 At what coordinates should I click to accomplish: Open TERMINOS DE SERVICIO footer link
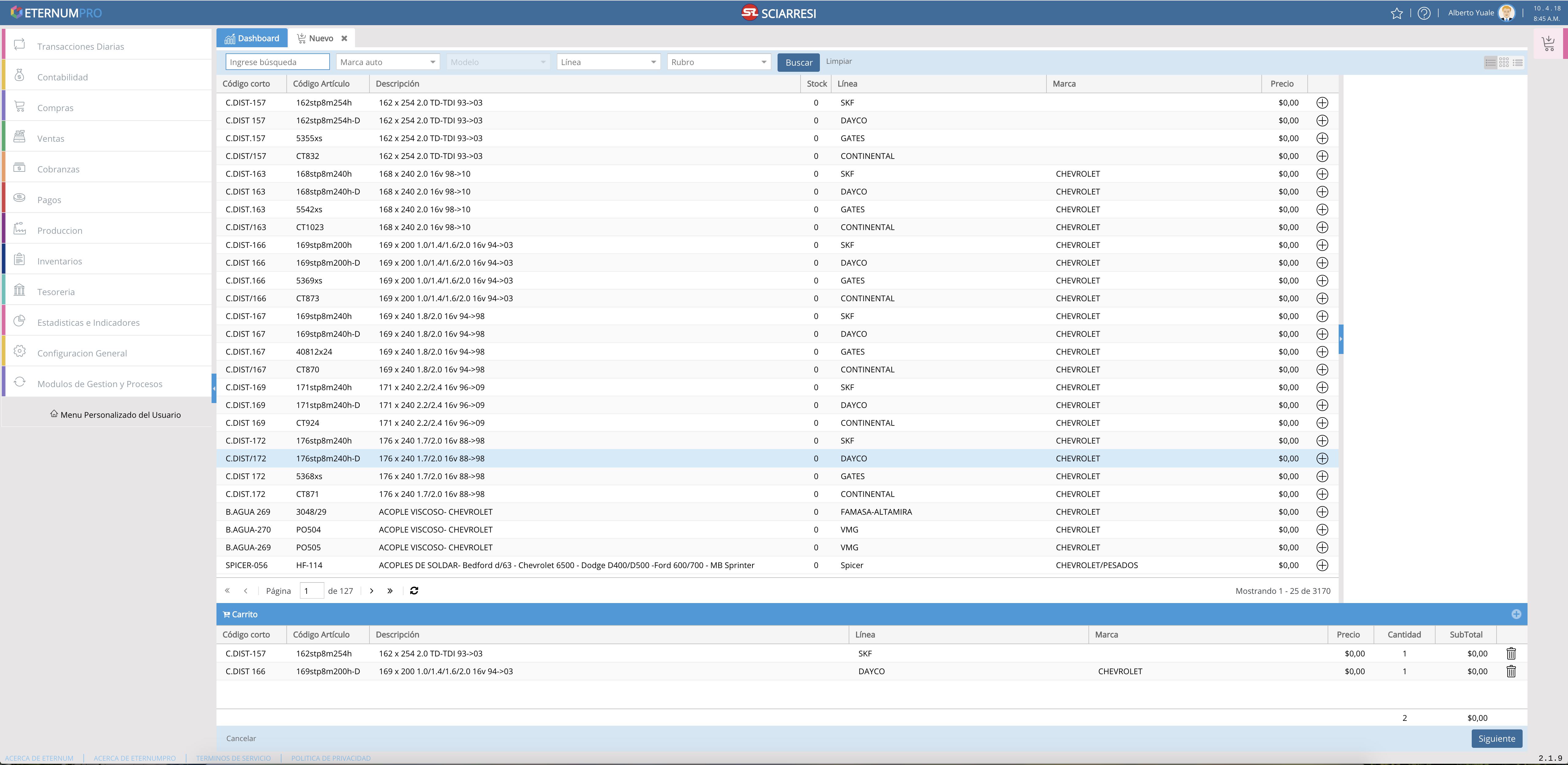click(x=233, y=758)
